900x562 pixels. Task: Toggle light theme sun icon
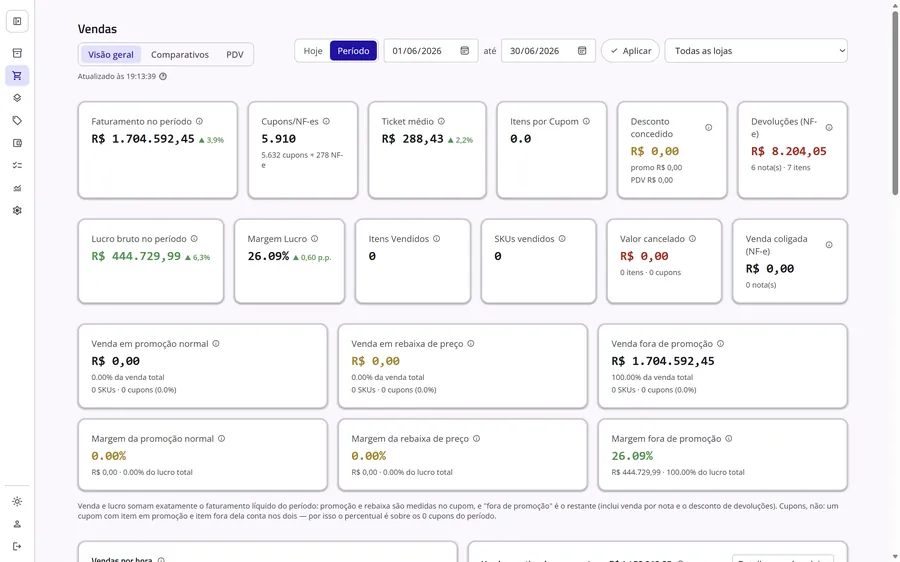coord(17,502)
